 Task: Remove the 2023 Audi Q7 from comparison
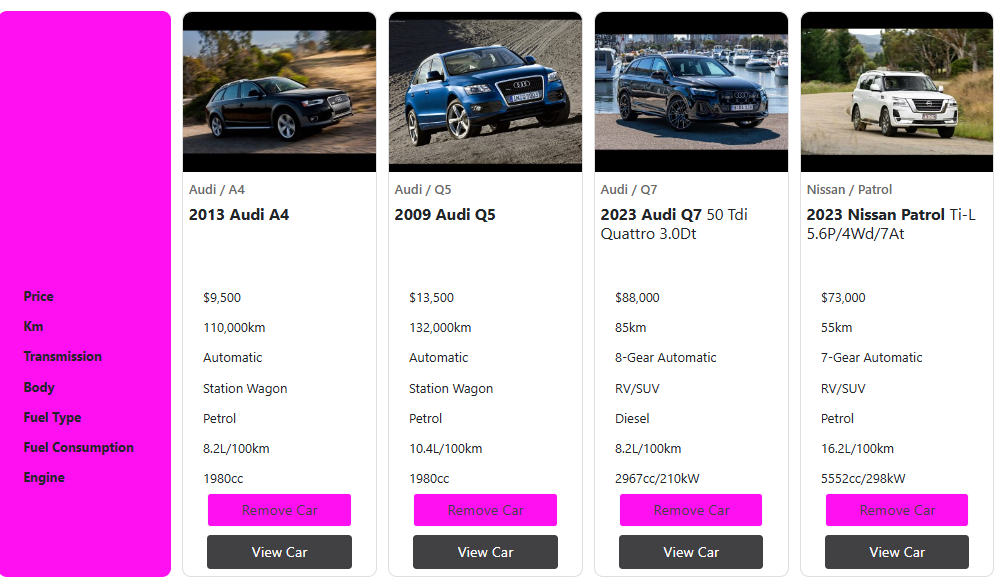pos(691,510)
